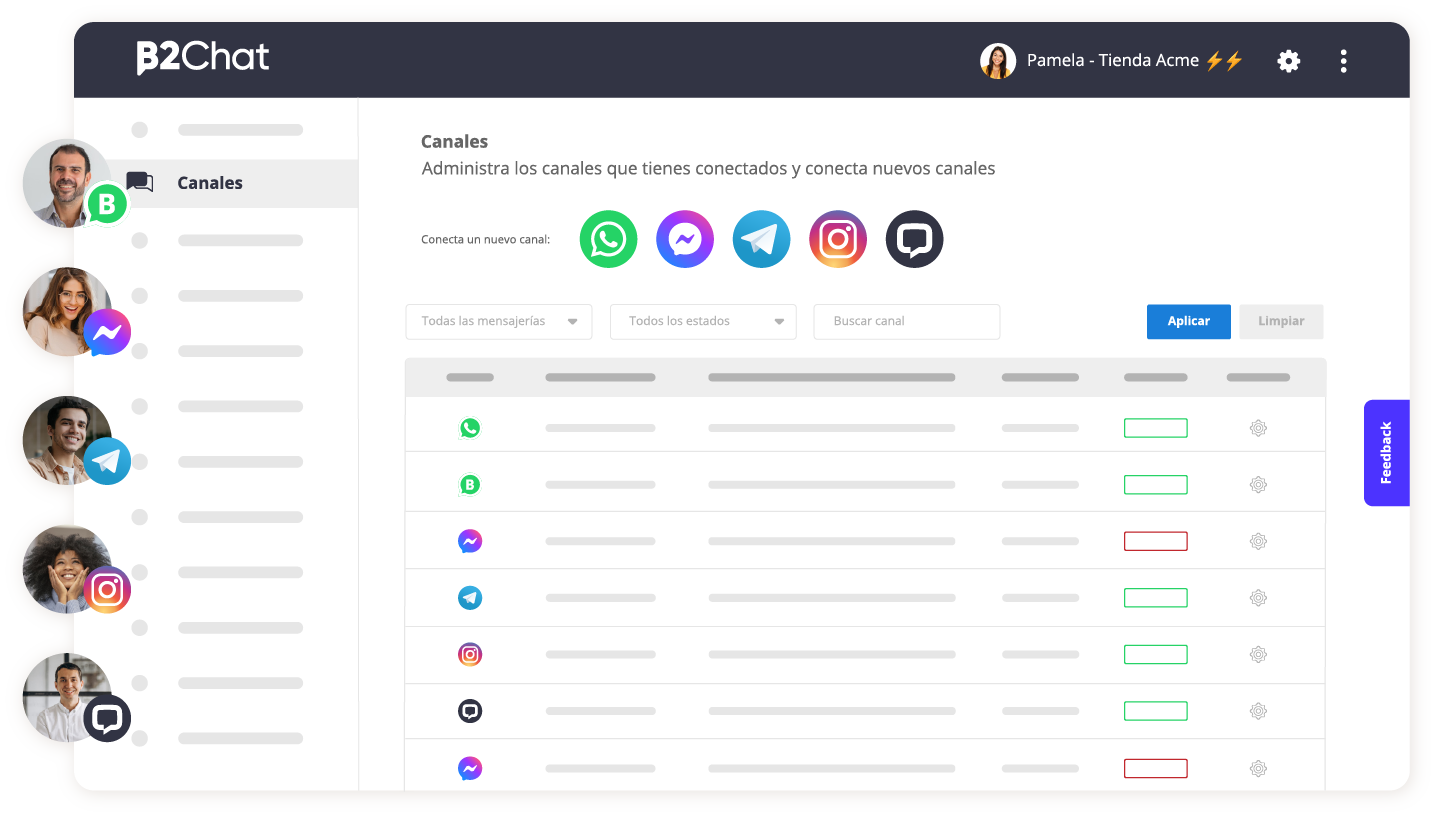Select the Instagram icon in the channel table
The image size is (1436, 818).
[x=470, y=655]
